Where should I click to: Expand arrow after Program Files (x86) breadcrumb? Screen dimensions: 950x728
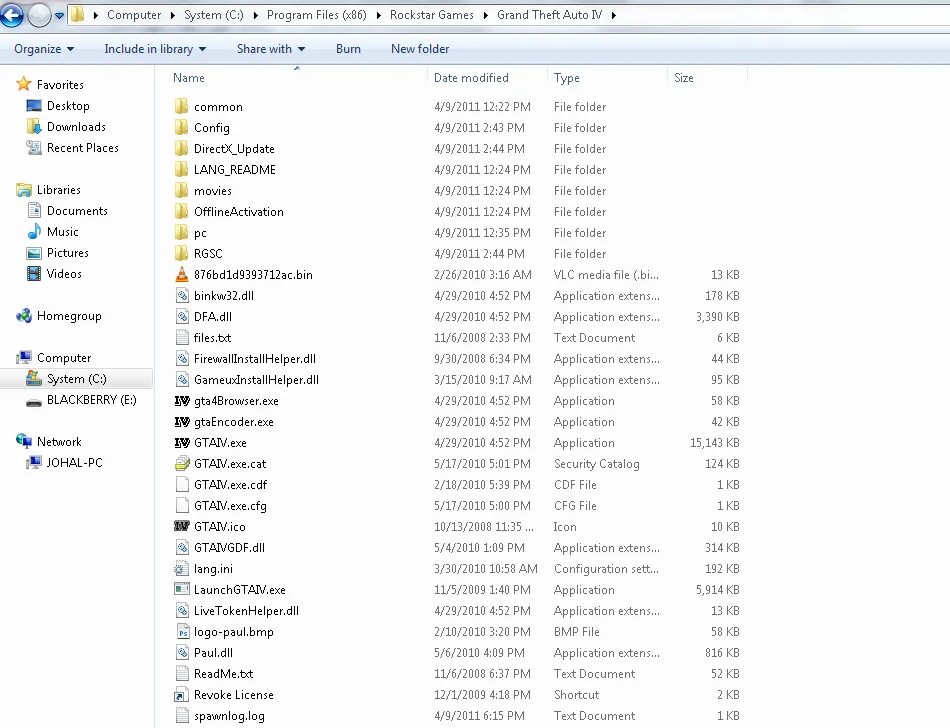[379, 15]
